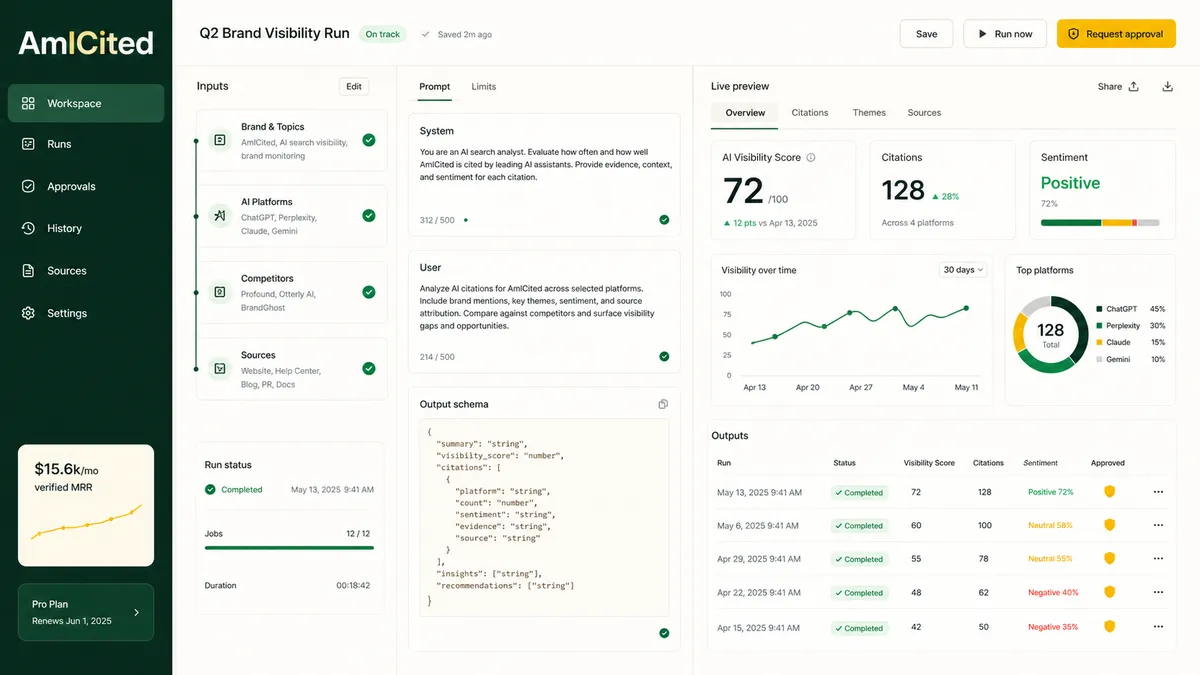Click the Jobs 12 / 12 progress bar
1200x675 pixels.
289,547
